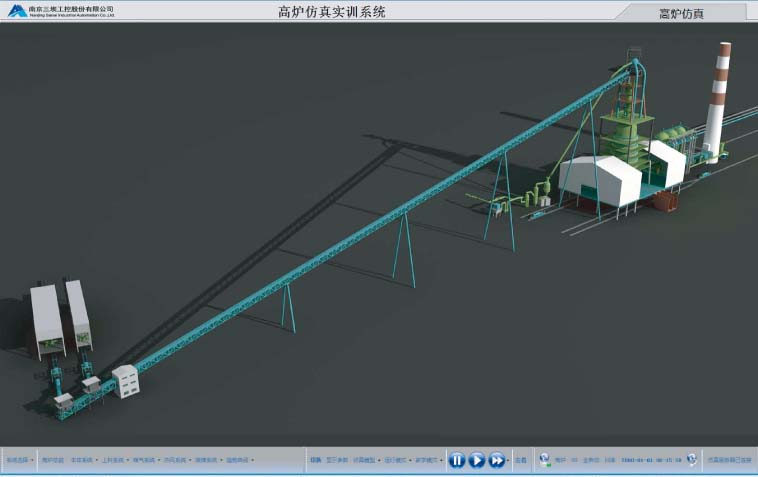This screenshot has height=477, width=758.
Task: Click the fast-forward simulation button
Action: tap(496, 460)
